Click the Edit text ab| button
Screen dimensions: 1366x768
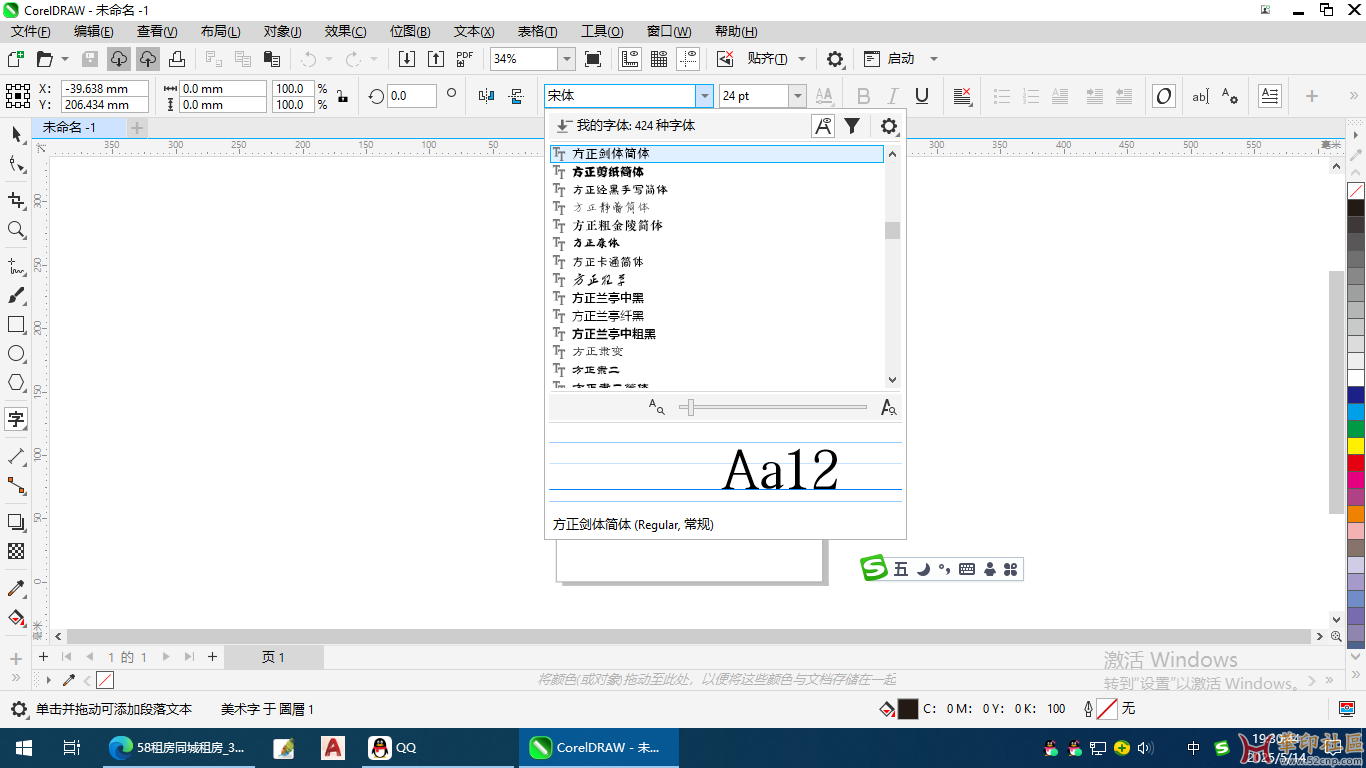coord(1200,96)
